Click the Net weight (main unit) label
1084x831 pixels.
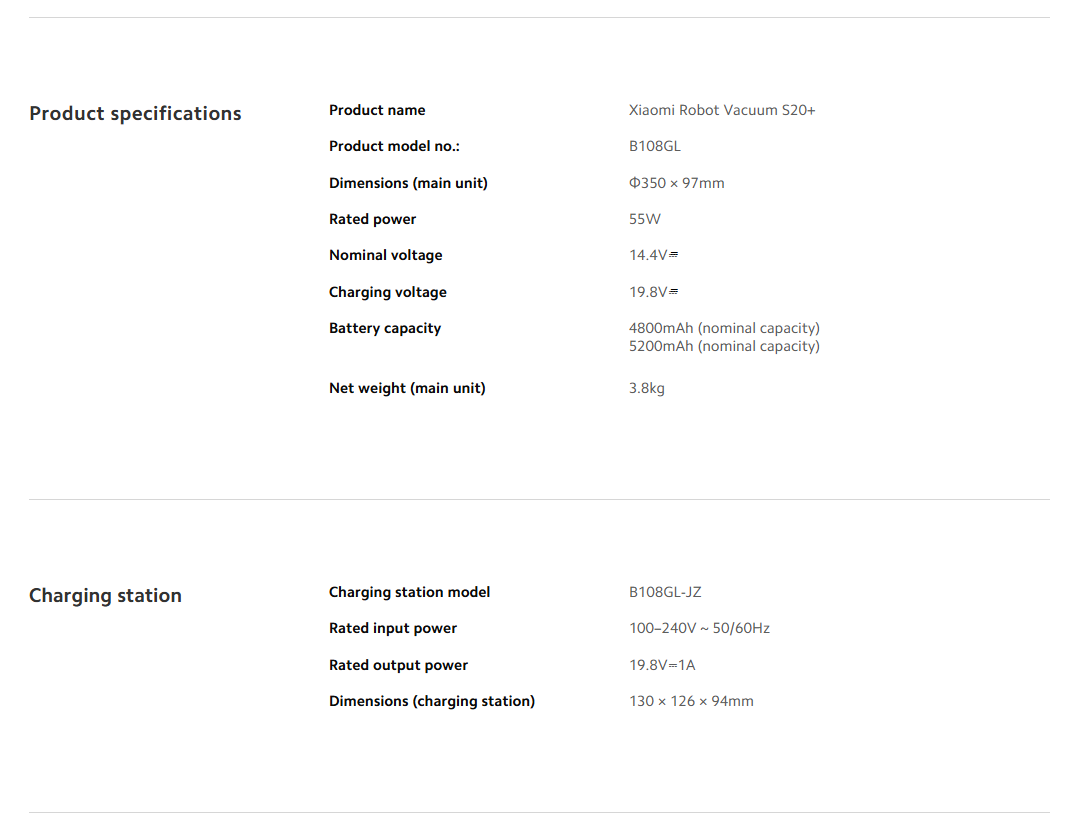click(406, 388)
